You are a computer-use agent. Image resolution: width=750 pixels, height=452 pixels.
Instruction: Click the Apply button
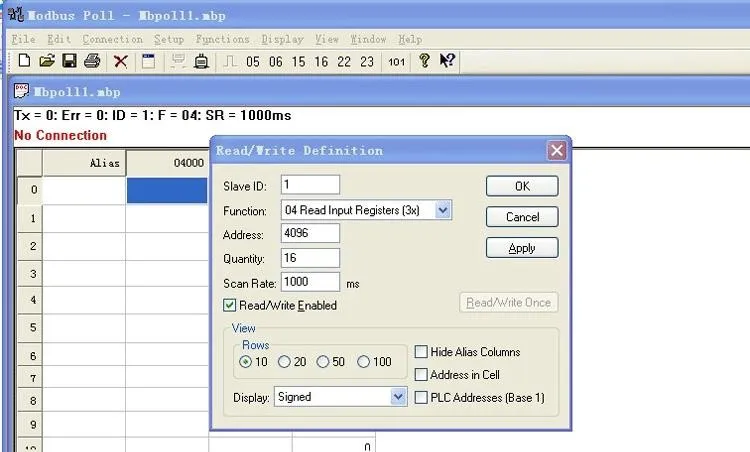pos(522,248)
